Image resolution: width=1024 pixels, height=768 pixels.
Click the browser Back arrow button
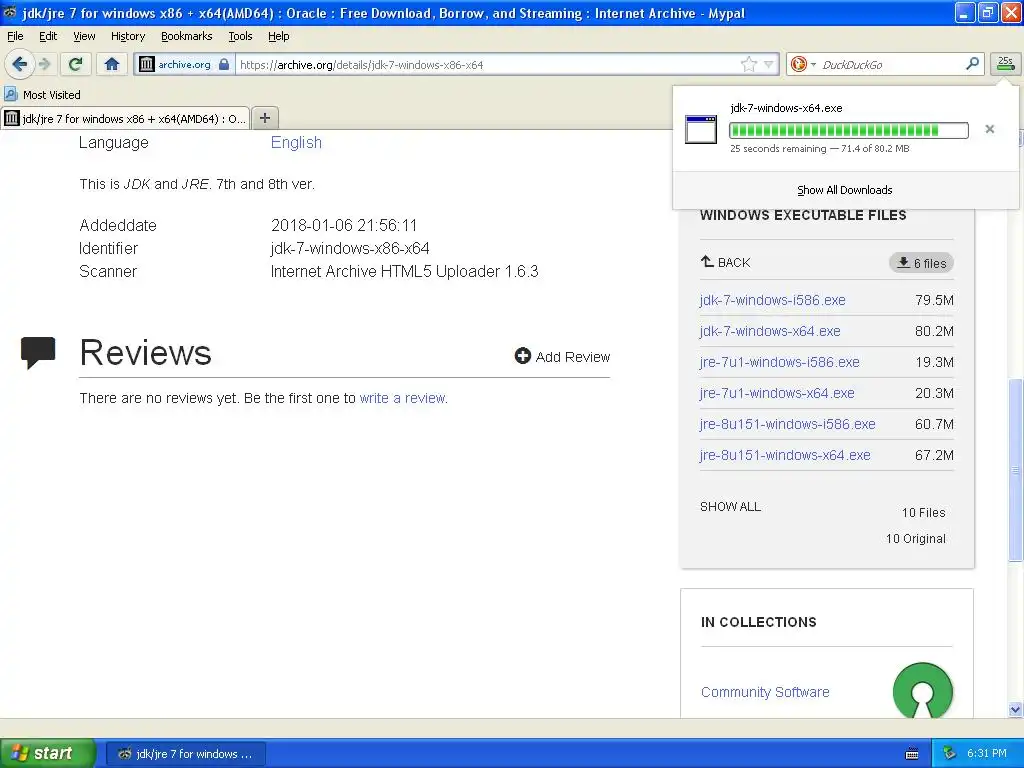coord(19,64)
